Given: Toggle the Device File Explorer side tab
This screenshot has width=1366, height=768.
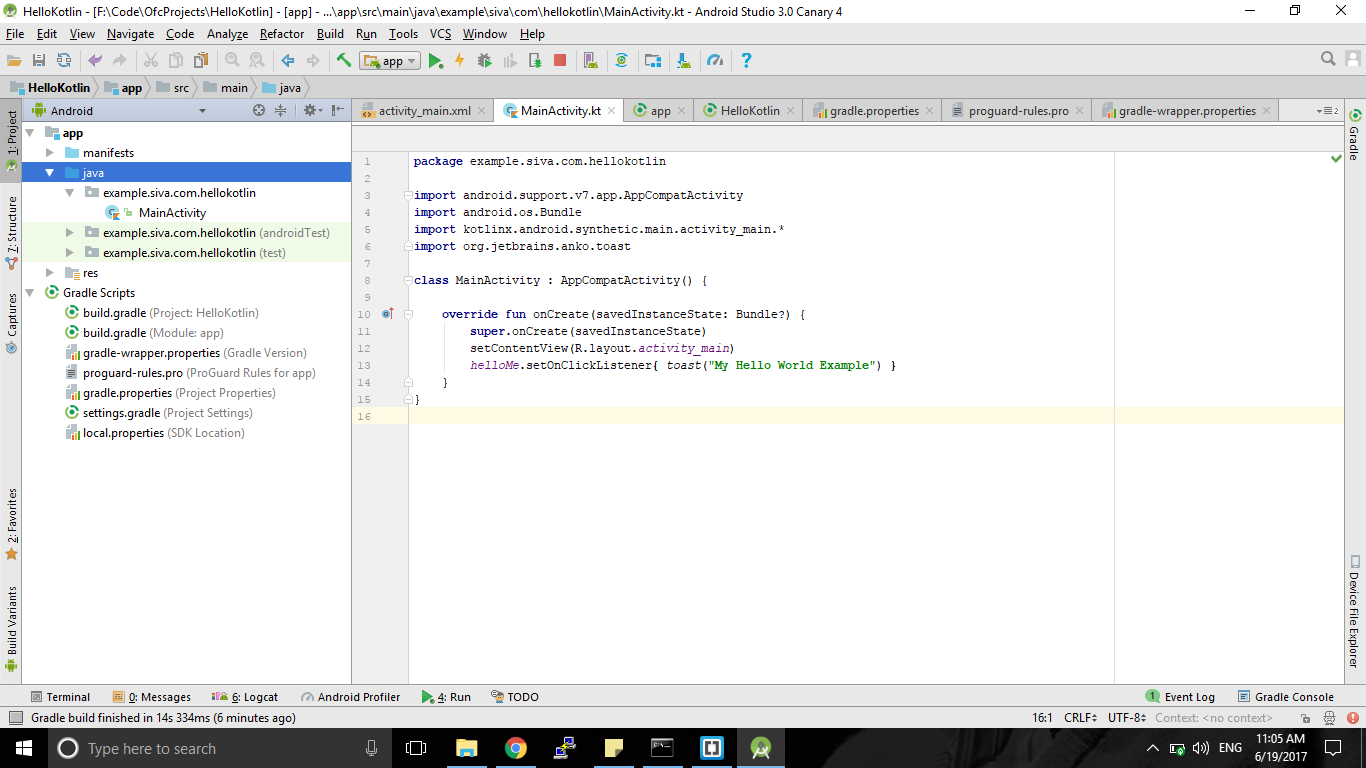Looking at the screenshot, I should (1355, 611).
